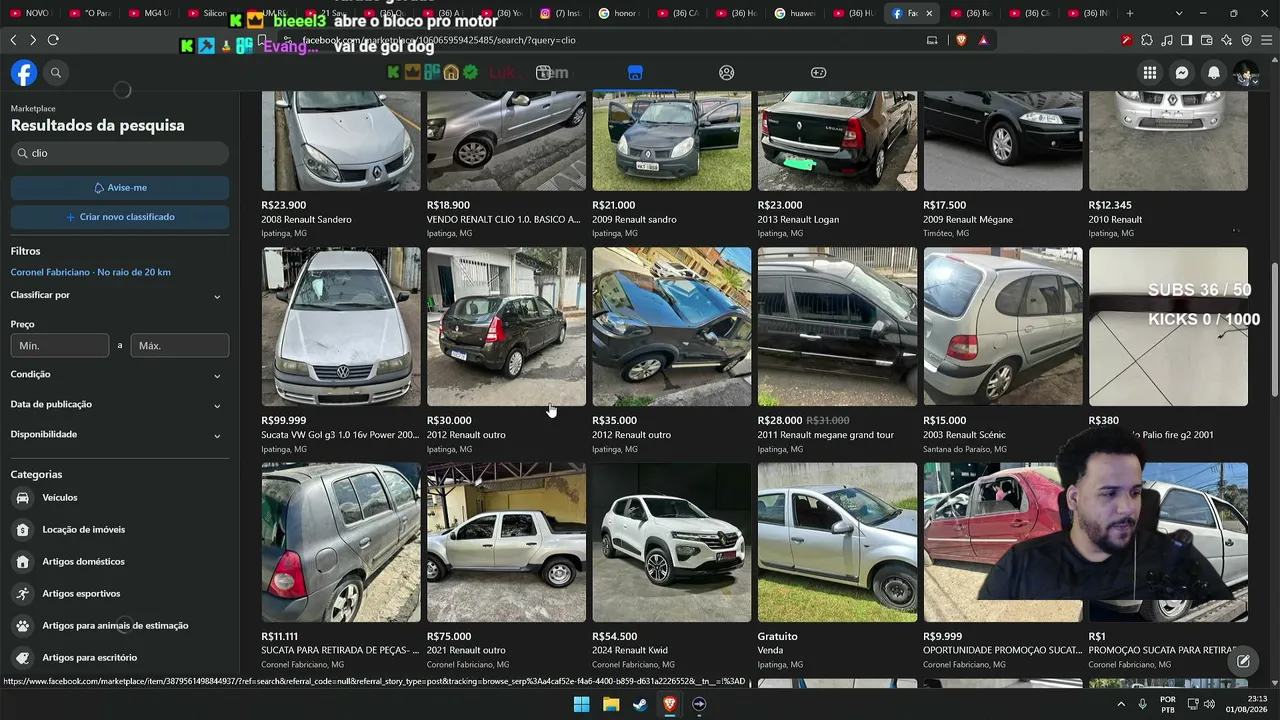The width and height of the screenshot is (1280, 720).
Task: Switch to the huawei Google tab
Action: point(795,13)
